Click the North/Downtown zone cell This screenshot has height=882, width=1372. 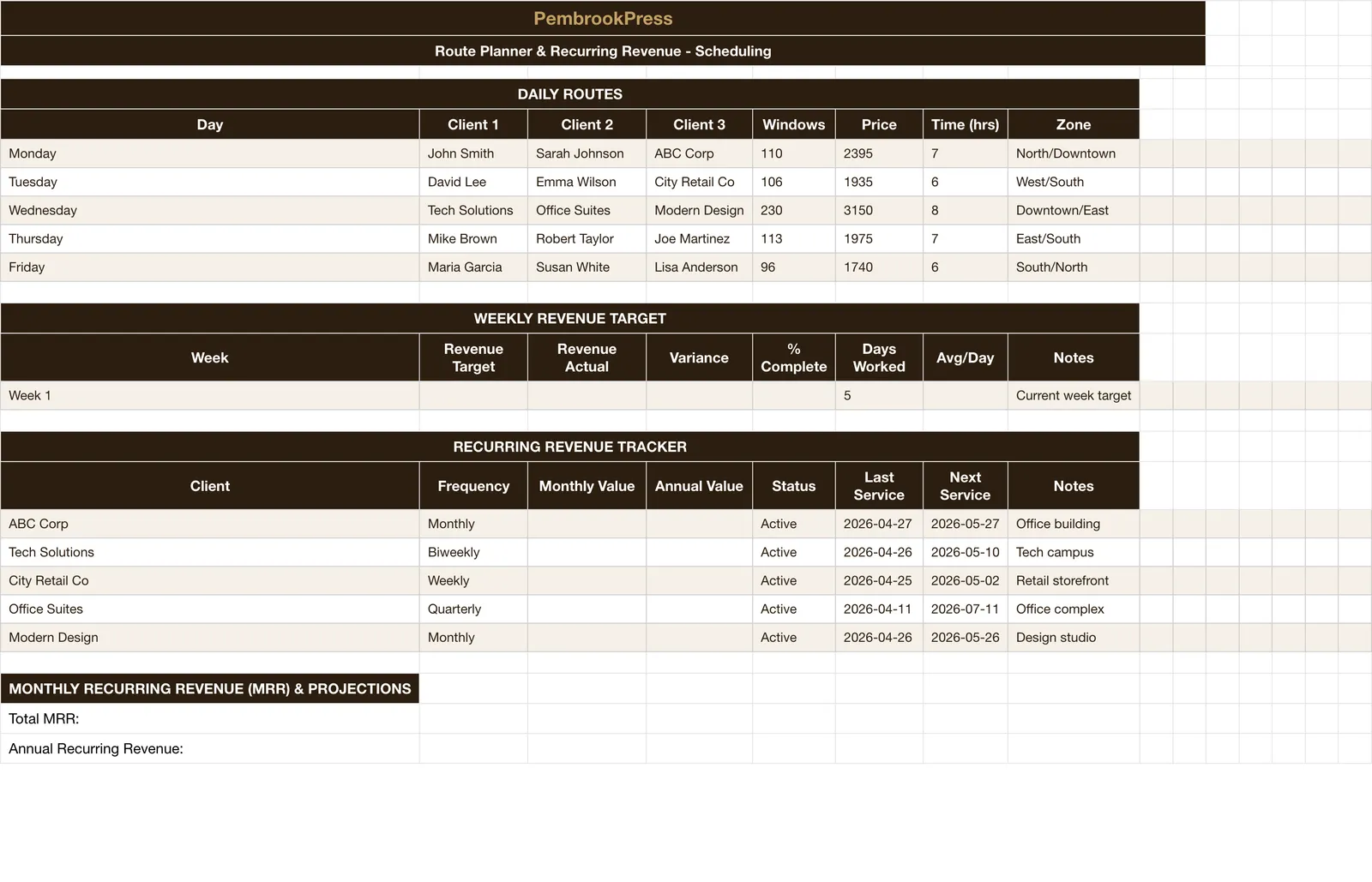pyautogui.click(x=1074, y=153)
